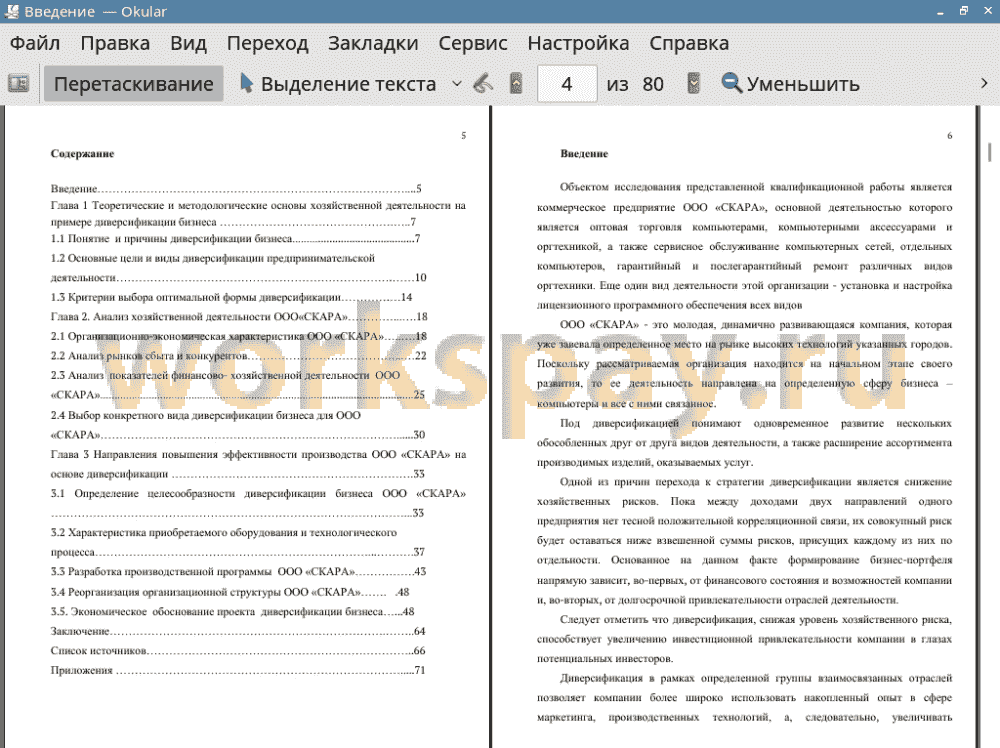Image resolution: width=1000 pixels, height=748 pixels.
Task: Click the 'Введение' heading on page 6
Action: (584, 154)
